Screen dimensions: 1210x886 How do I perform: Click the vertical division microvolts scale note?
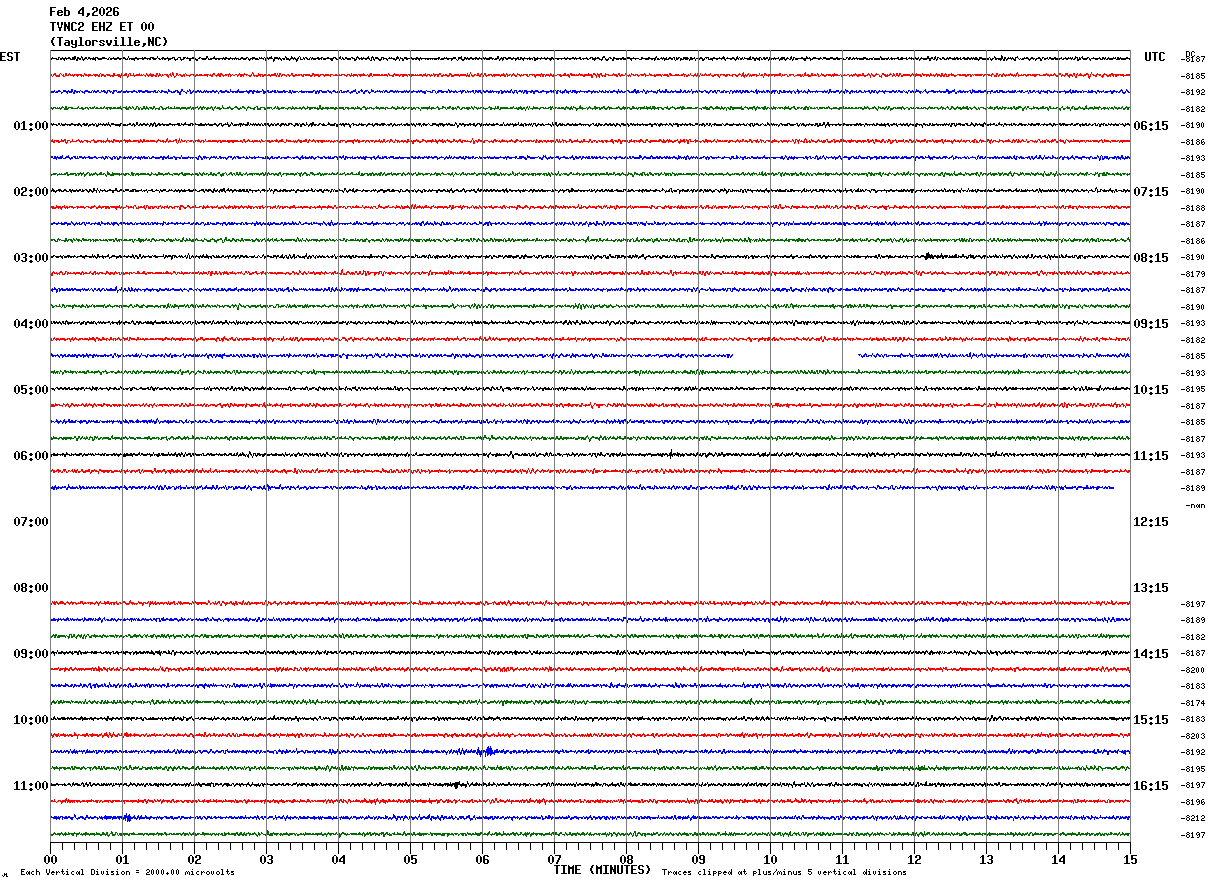127,873
